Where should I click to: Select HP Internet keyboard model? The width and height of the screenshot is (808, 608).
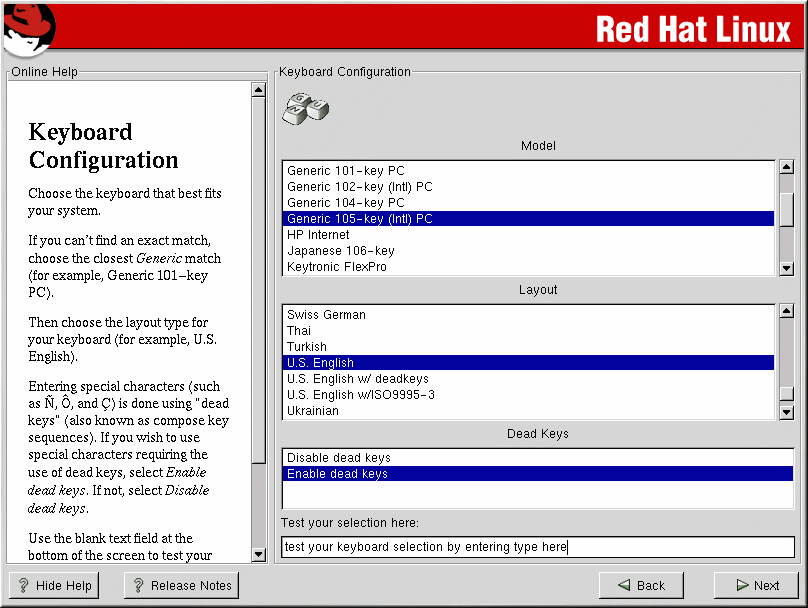[318, 235]
